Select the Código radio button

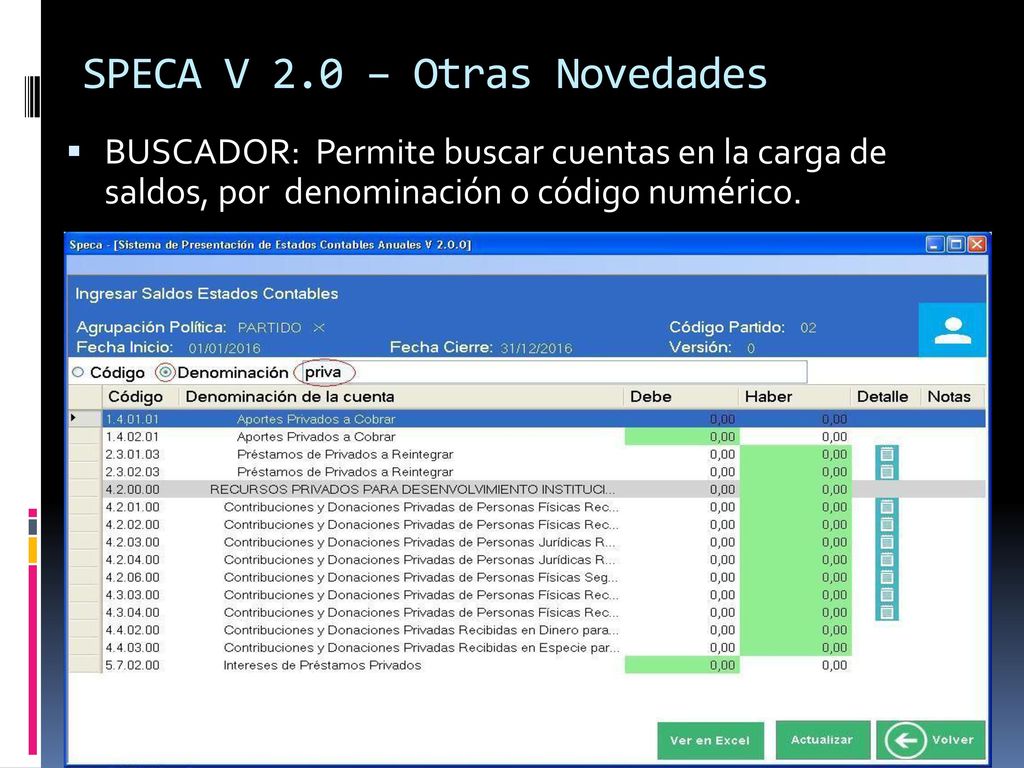(78, 372)
